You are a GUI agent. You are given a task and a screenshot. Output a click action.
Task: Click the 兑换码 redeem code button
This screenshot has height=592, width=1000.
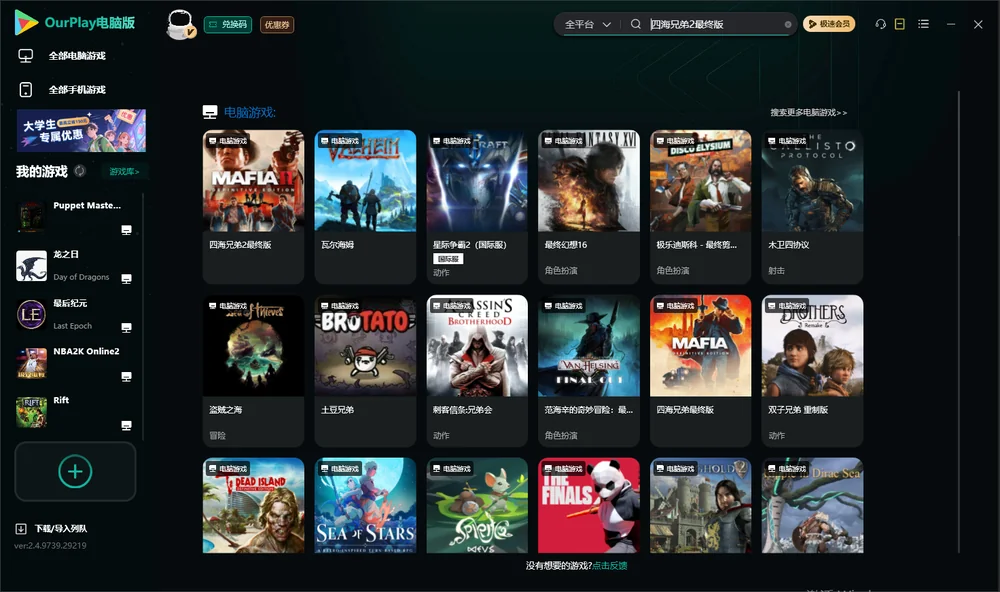(x=228, y=24)
